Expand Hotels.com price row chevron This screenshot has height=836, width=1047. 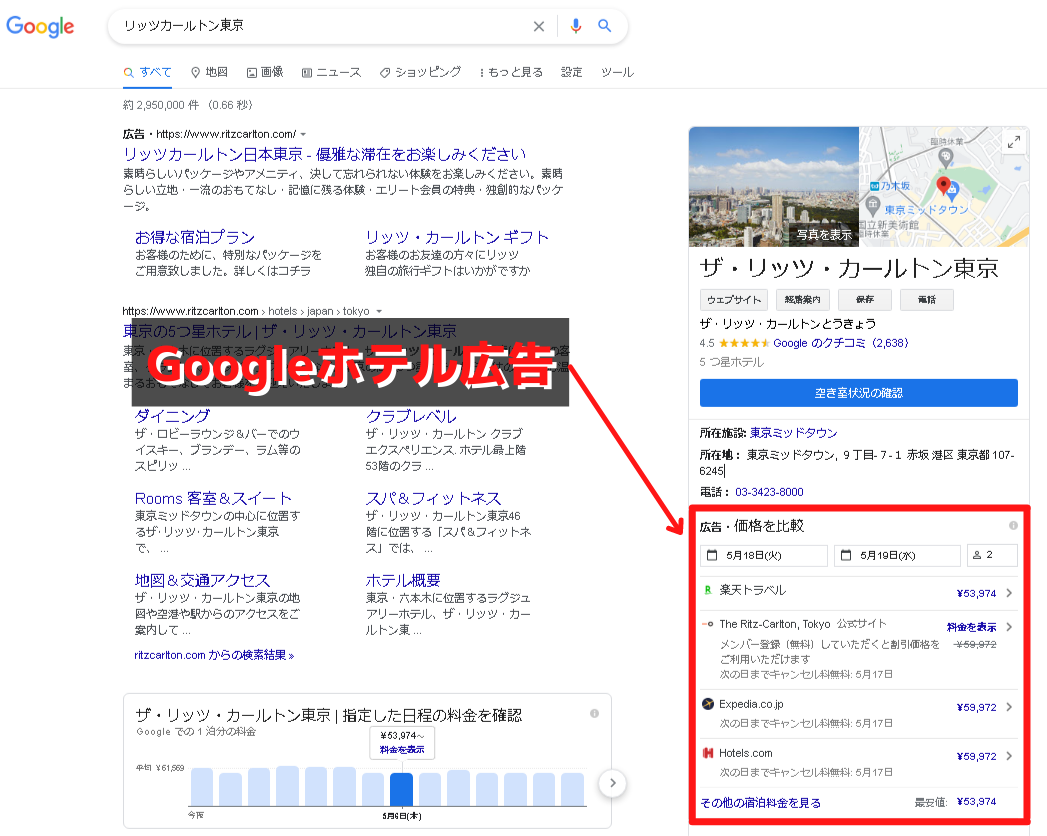(1009, 756)
